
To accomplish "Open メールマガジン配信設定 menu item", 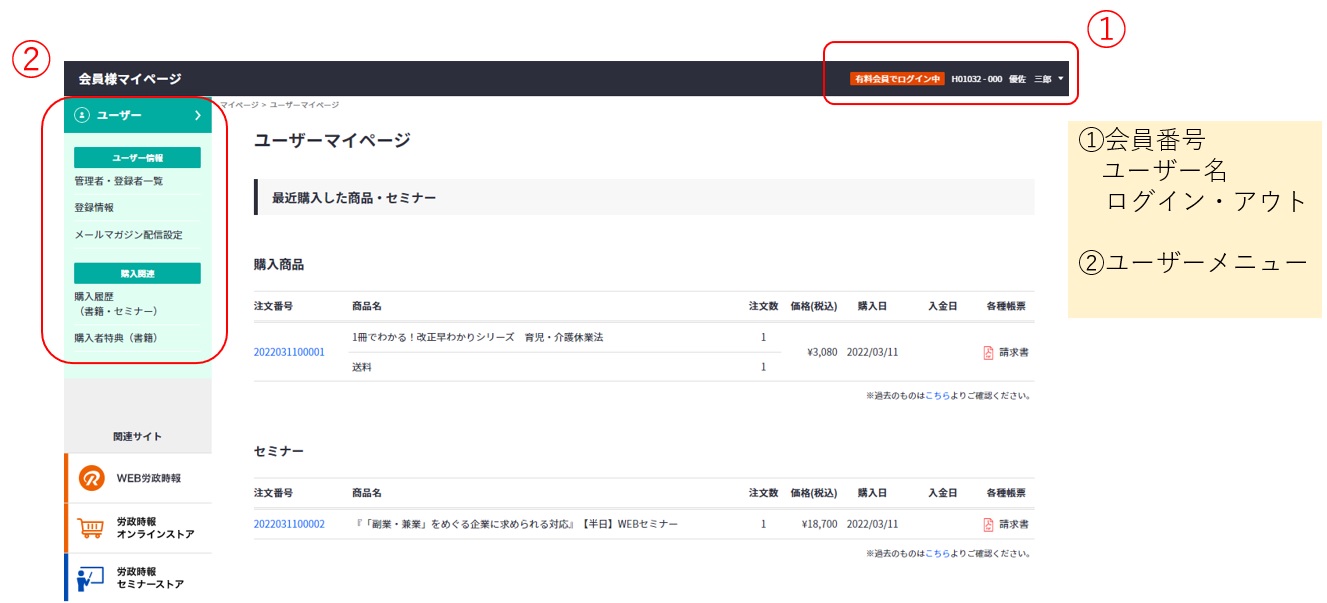I will point(128,235).
